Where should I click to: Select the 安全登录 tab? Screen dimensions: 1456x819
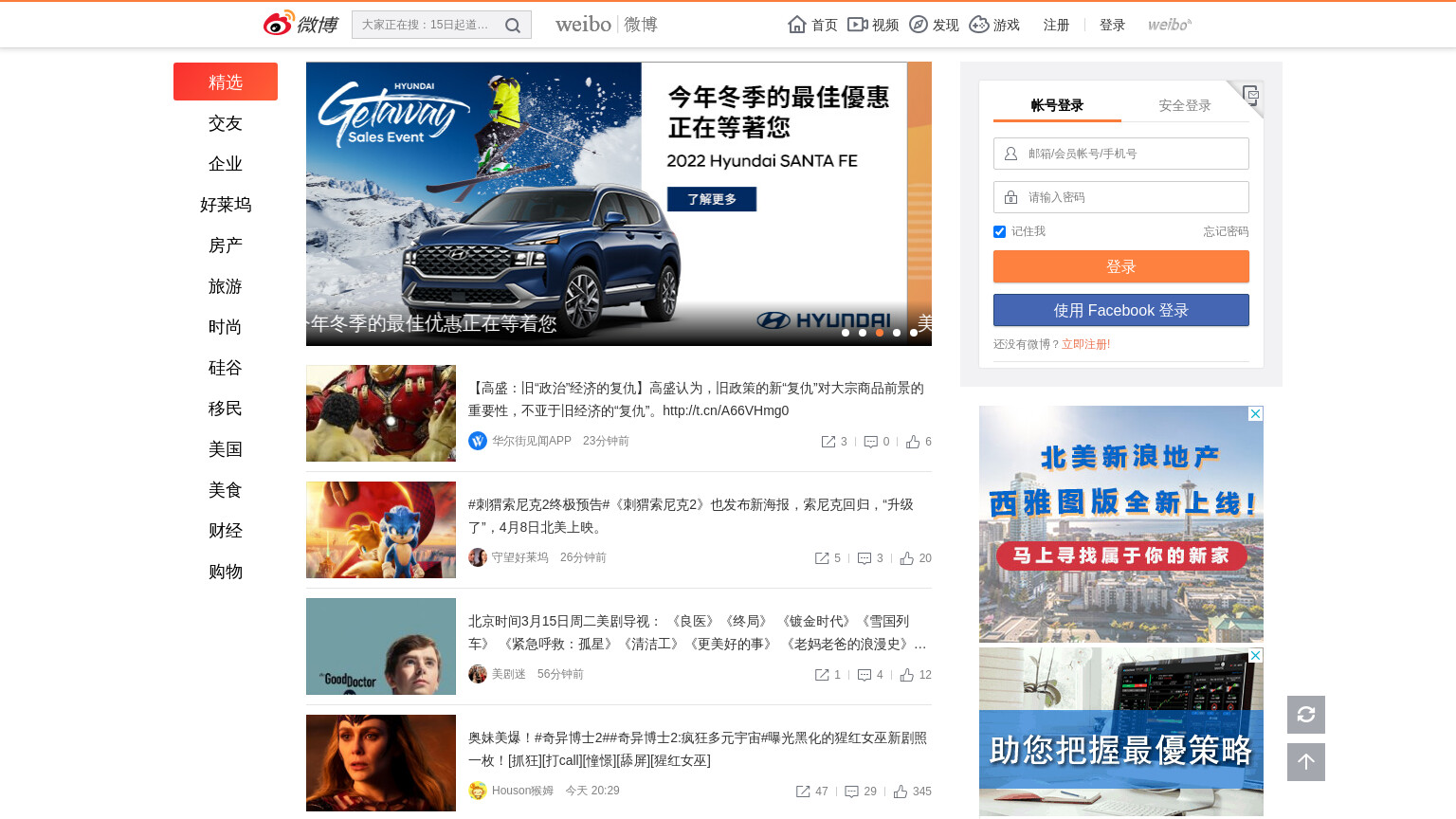pos(1185,105)
